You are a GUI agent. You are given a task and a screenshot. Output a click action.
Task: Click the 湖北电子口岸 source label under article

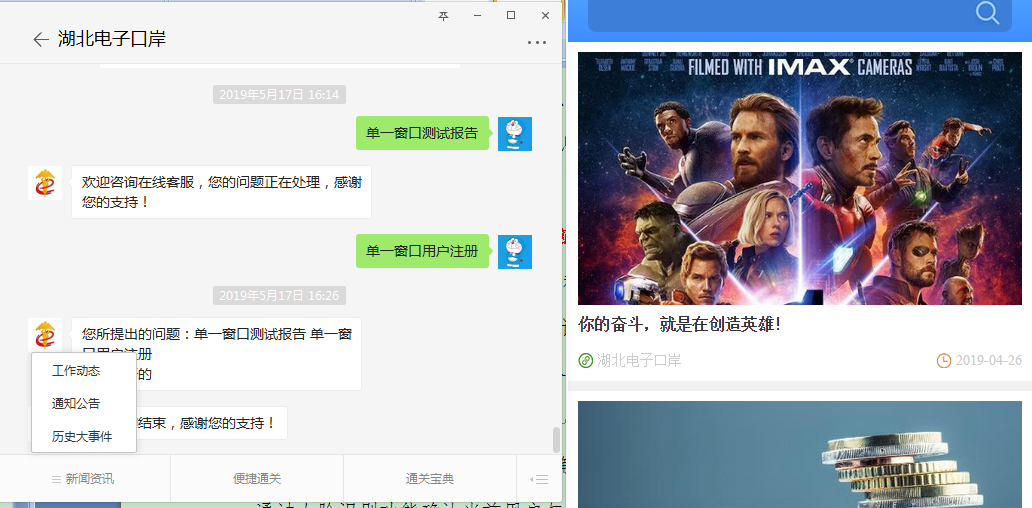coord(638,361)
